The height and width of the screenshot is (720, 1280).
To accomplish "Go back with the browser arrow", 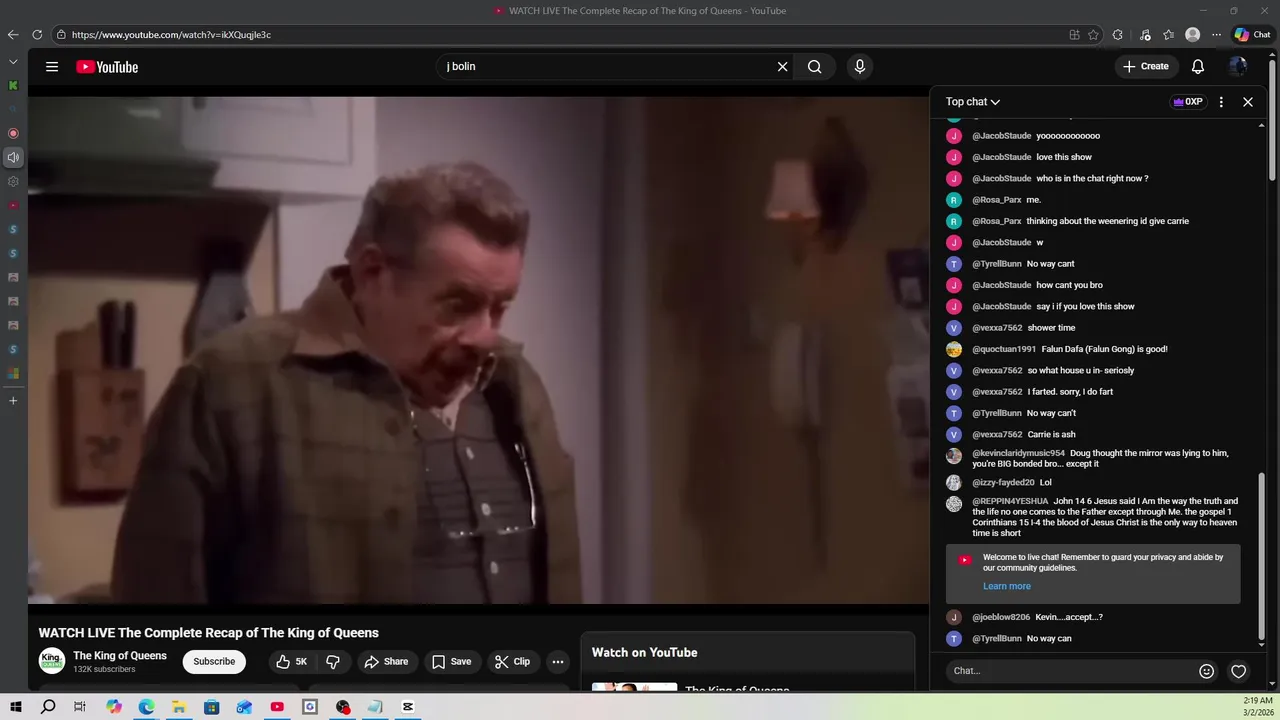I will 13,35.
